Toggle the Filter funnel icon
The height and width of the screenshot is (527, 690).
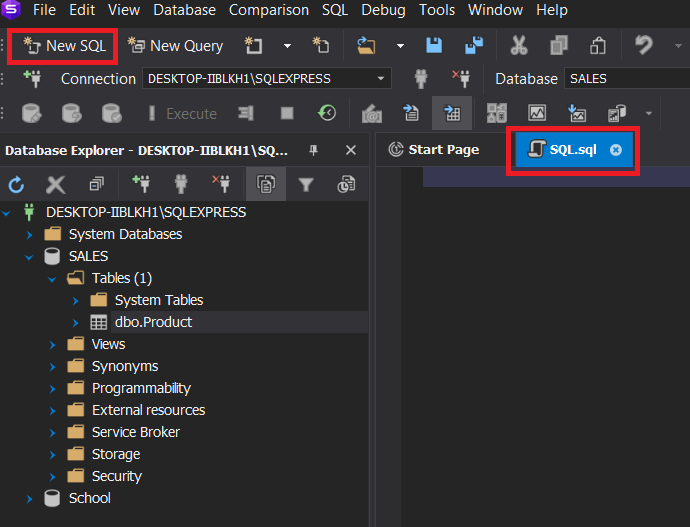click(306, 184)
